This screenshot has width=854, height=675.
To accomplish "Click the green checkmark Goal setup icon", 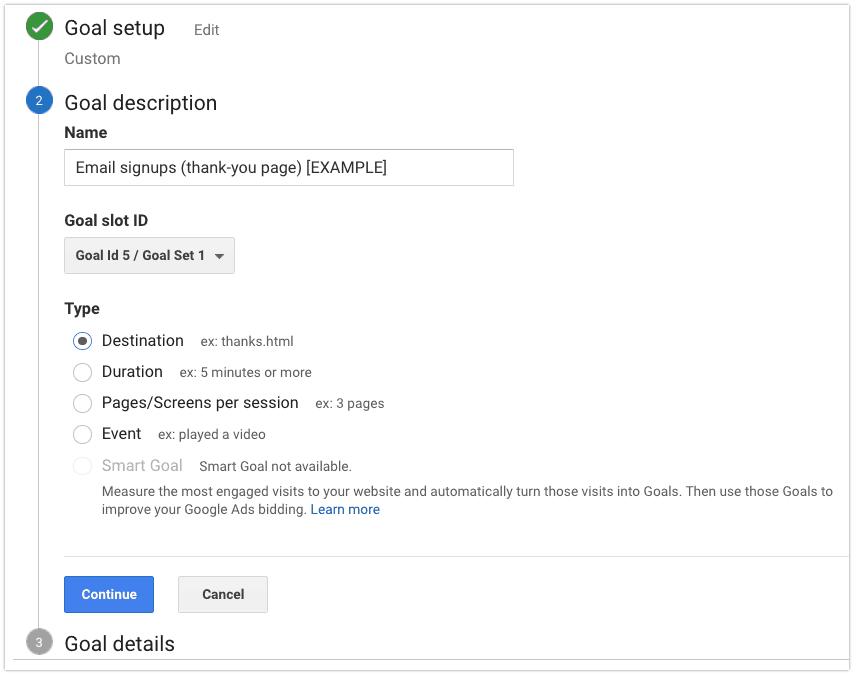I will pyautogui.click(x=39, y=27).
